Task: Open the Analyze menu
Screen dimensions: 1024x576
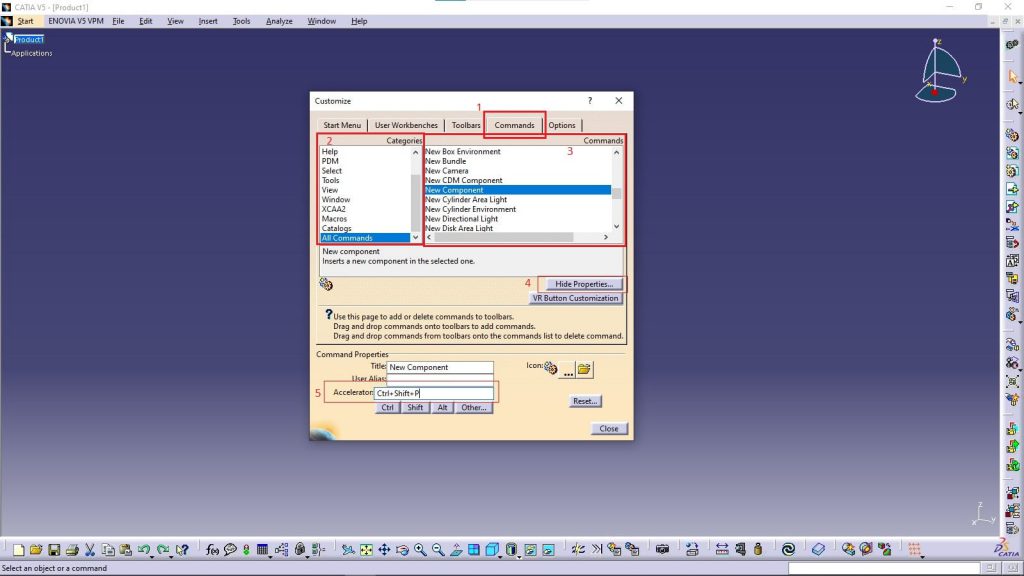Action: coord(279,21)
